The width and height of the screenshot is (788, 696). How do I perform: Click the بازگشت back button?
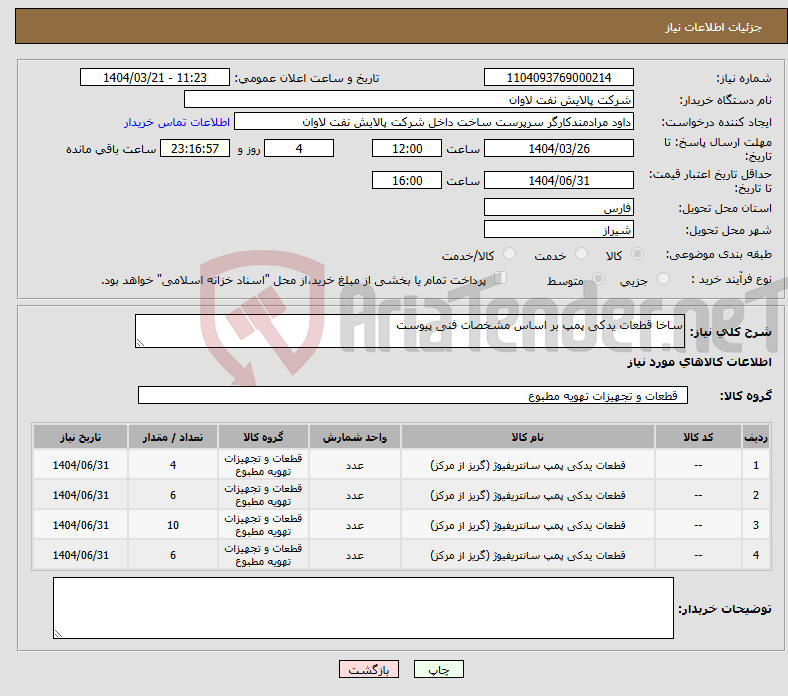pos(369,671)
